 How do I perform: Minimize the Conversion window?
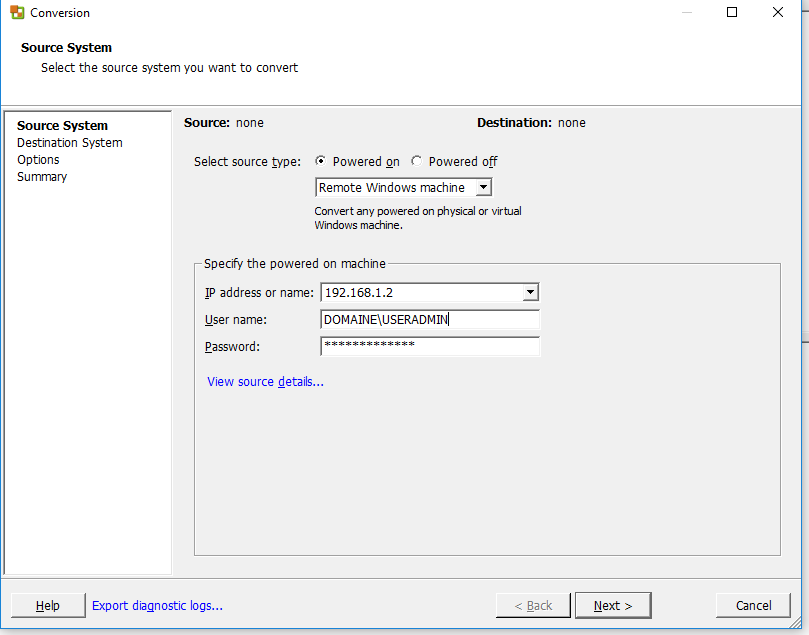point(687,12)
